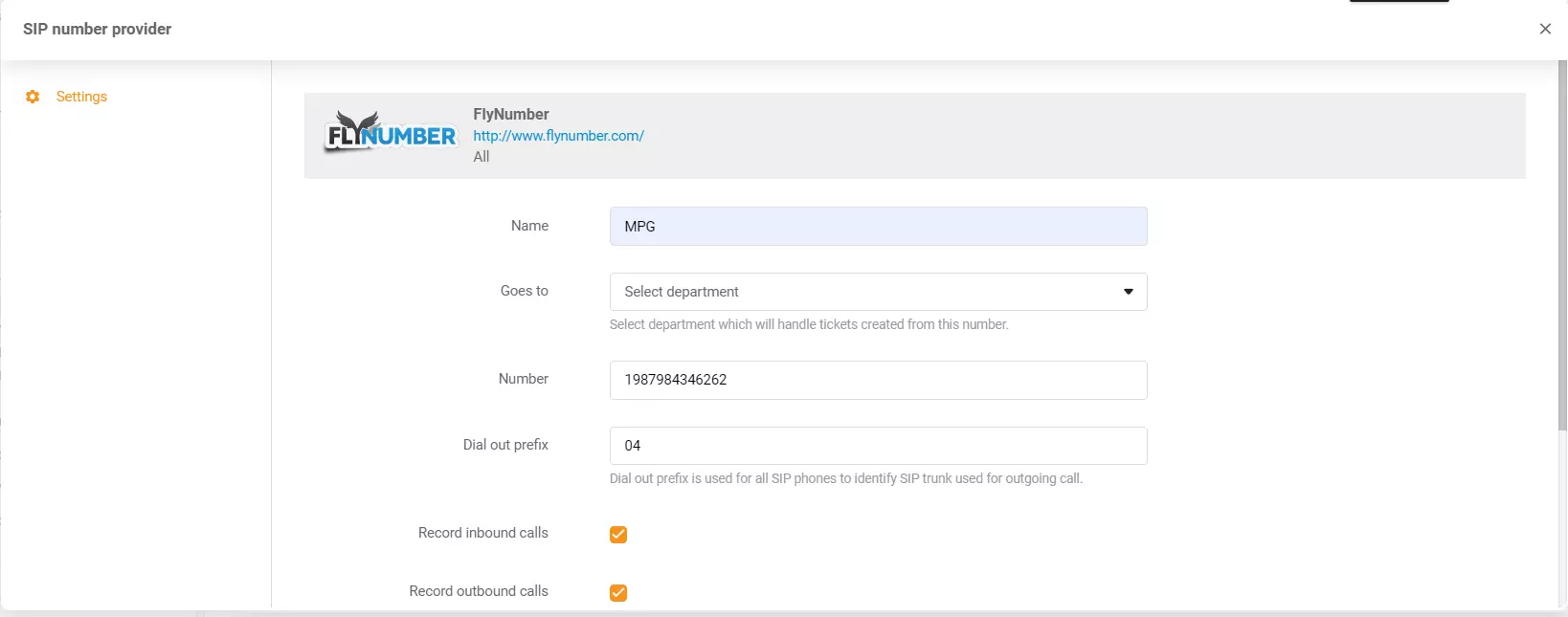Click the Goes to field label
1568x617 pixels.
coord(524,291)
